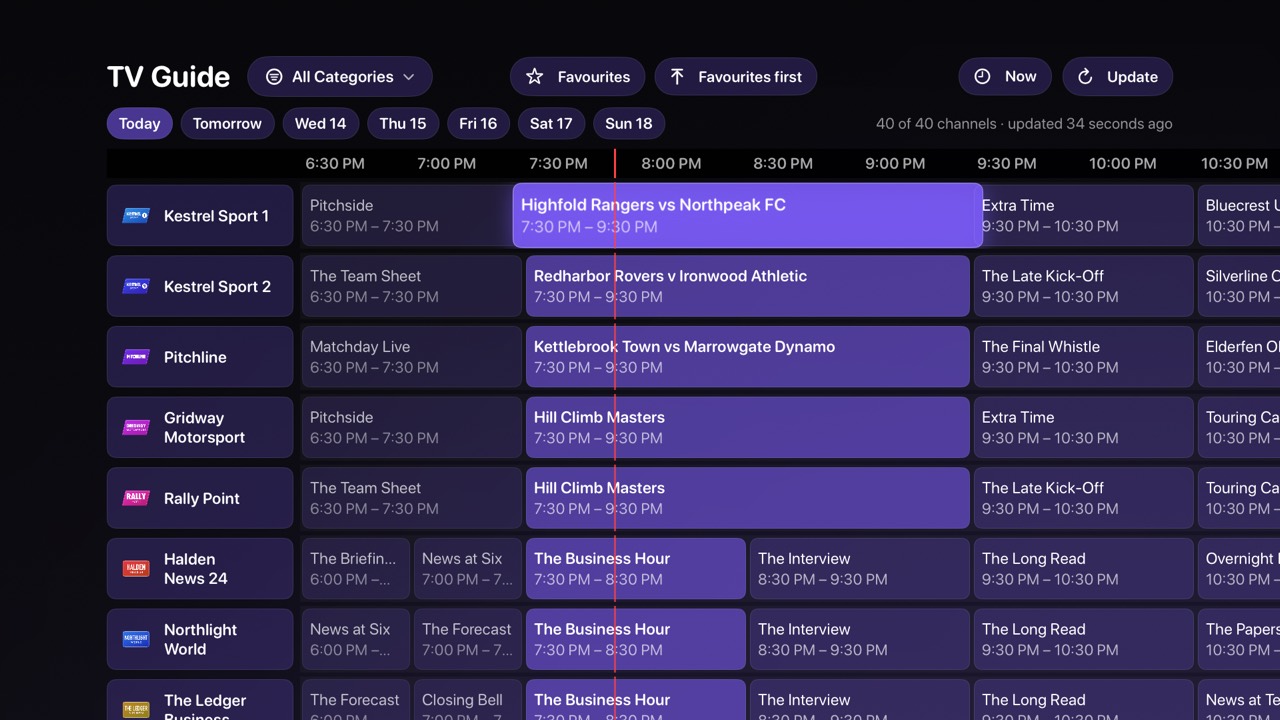Select the Thu 15 tab
The width and height of the screenshot is (1280, 720).
tap(403, 124)
